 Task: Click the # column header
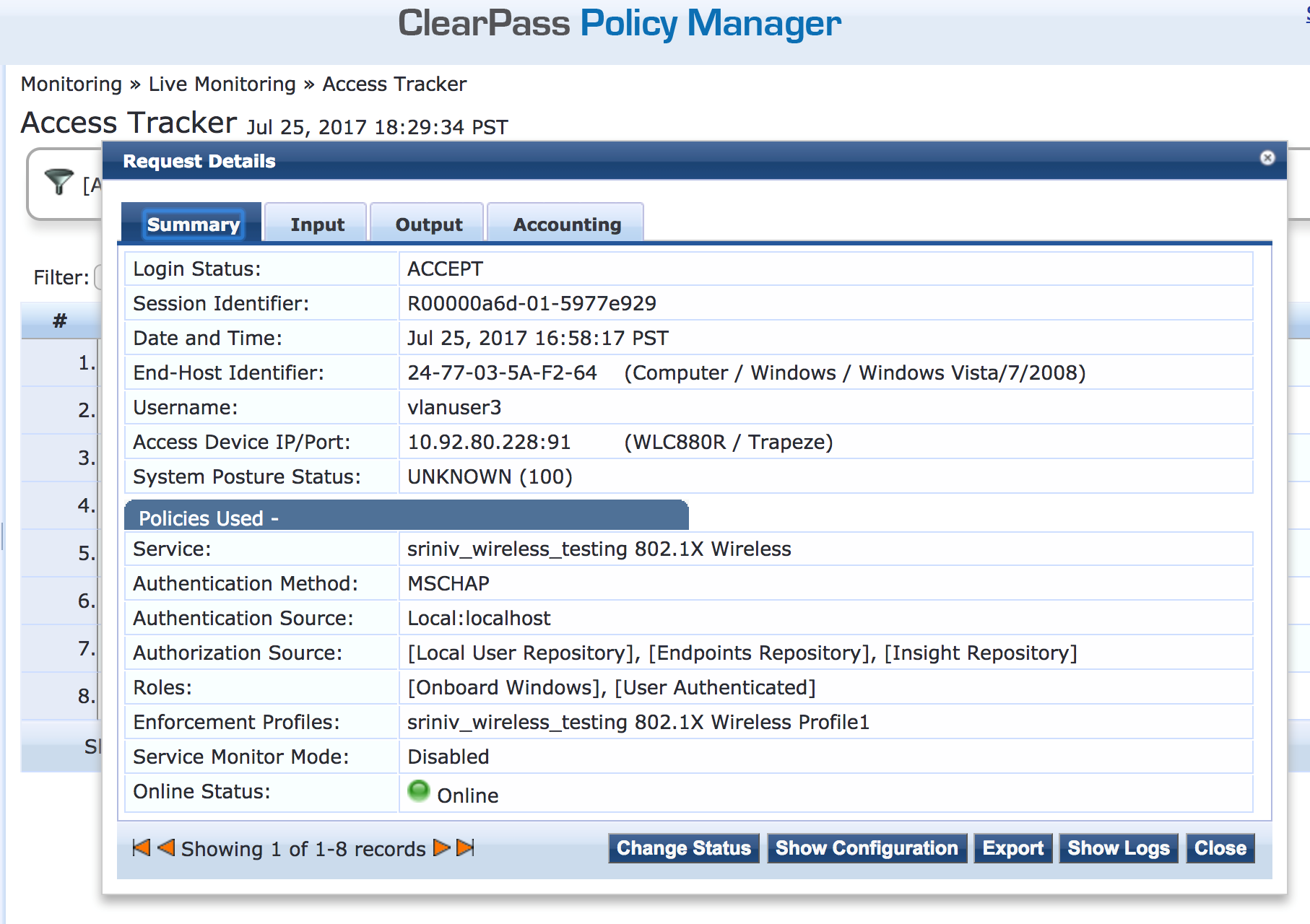tap(60, 321)
